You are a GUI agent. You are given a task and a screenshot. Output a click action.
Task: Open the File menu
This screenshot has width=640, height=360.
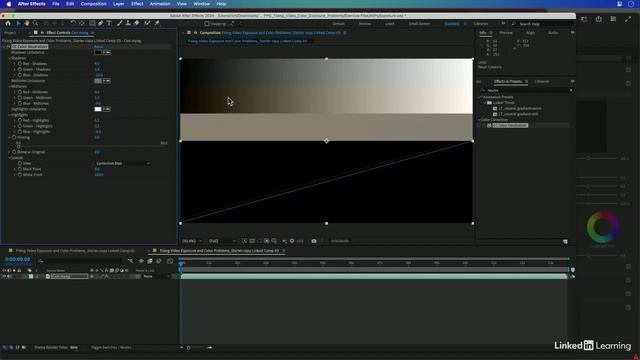coord(56,4)
